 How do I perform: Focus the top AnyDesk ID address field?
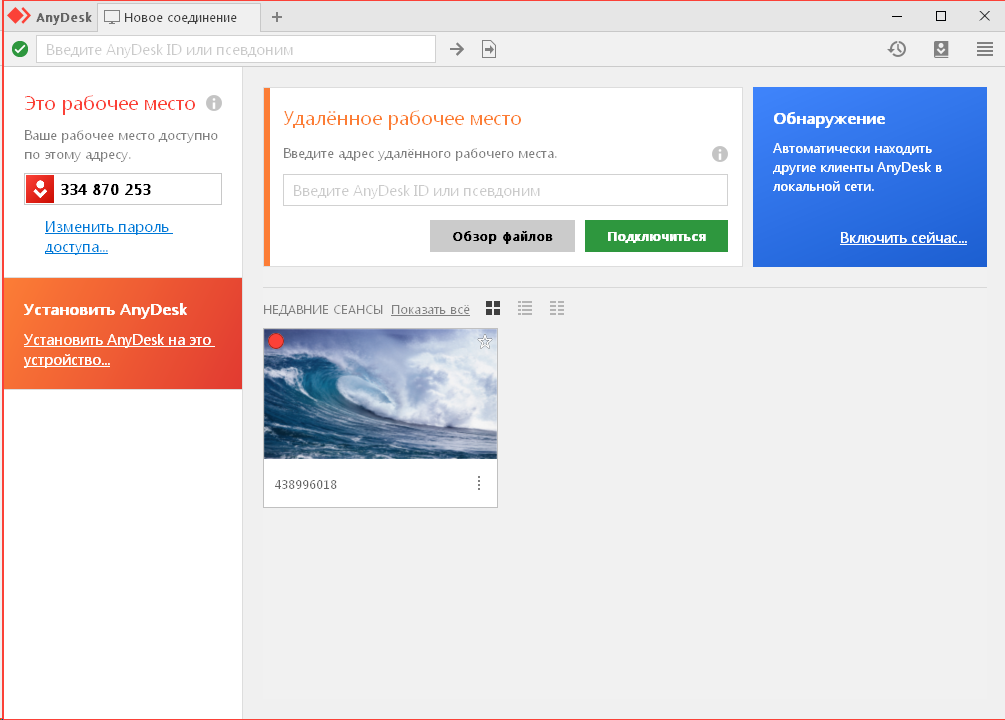pos(236,49)
